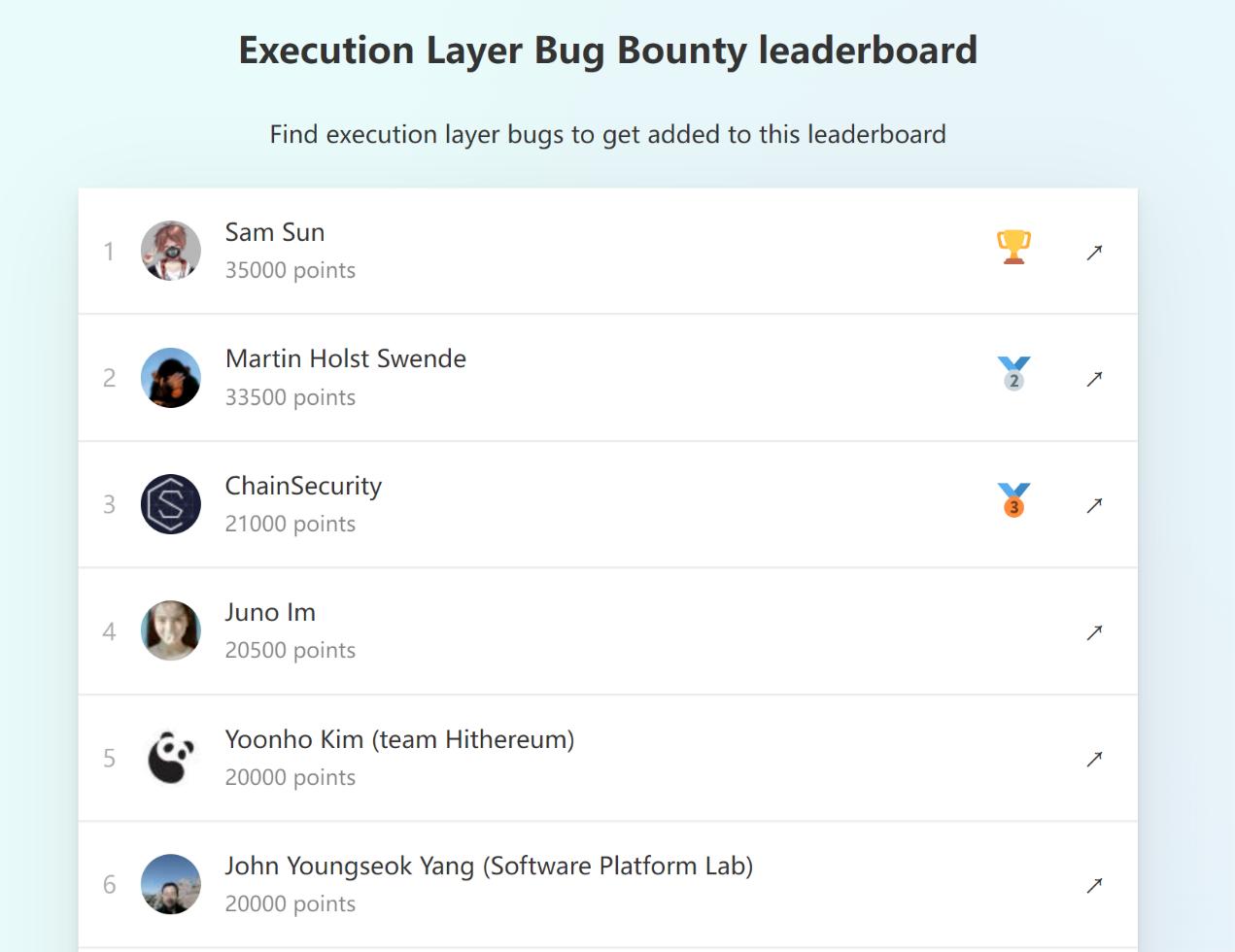1235x952 pixels.
Task: Open Sam Sun's external link arrow
Action: (1094, 253)
